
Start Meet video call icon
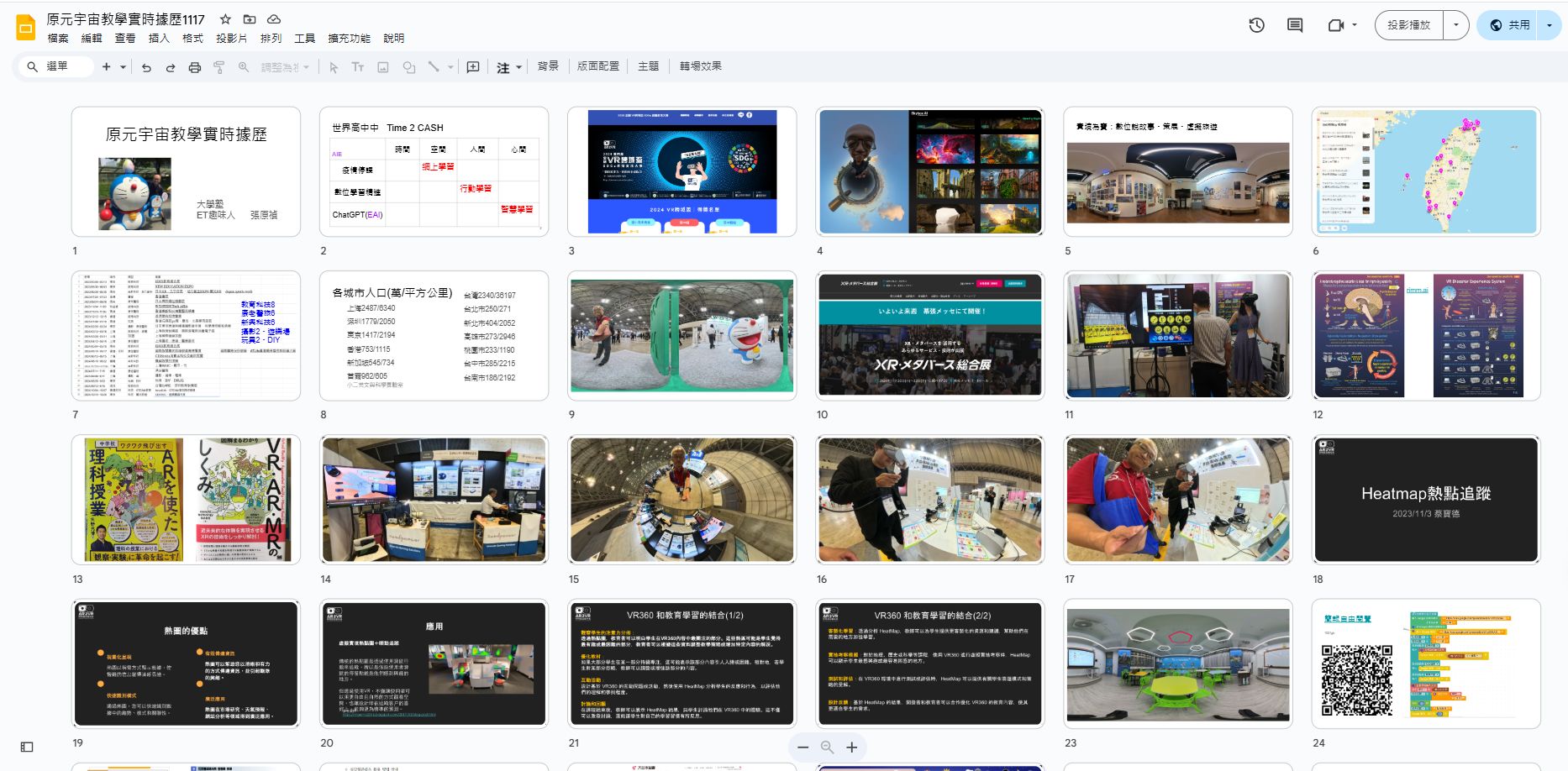[x=1335, y=25]
